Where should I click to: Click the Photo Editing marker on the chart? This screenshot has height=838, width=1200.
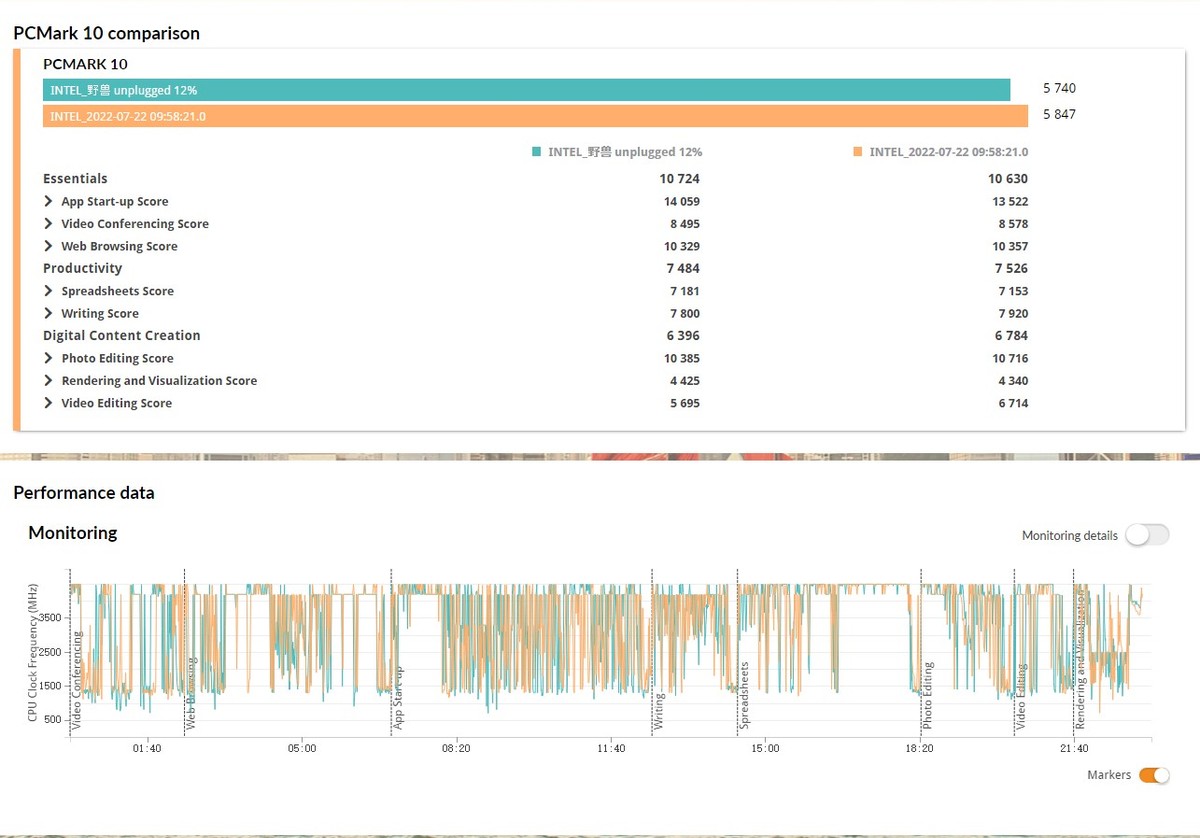[928, 696]
